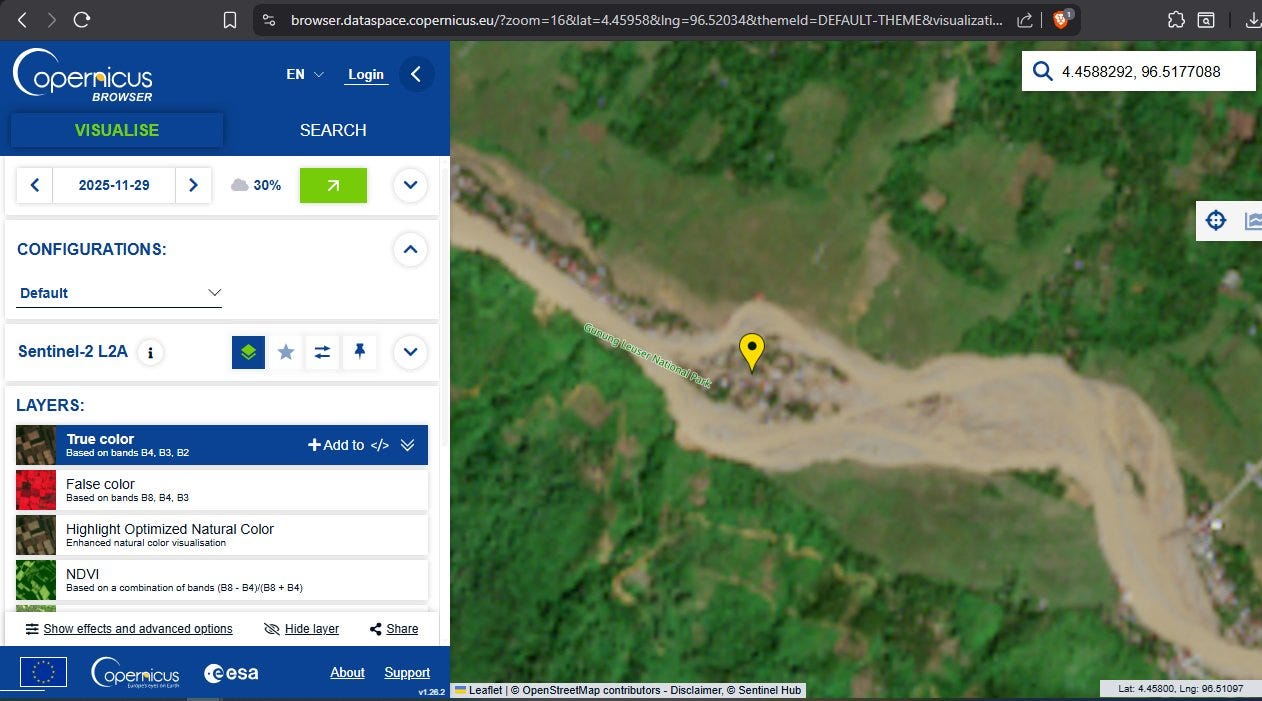Click Add to for True color
The image size is (1262, 701).
336,445
